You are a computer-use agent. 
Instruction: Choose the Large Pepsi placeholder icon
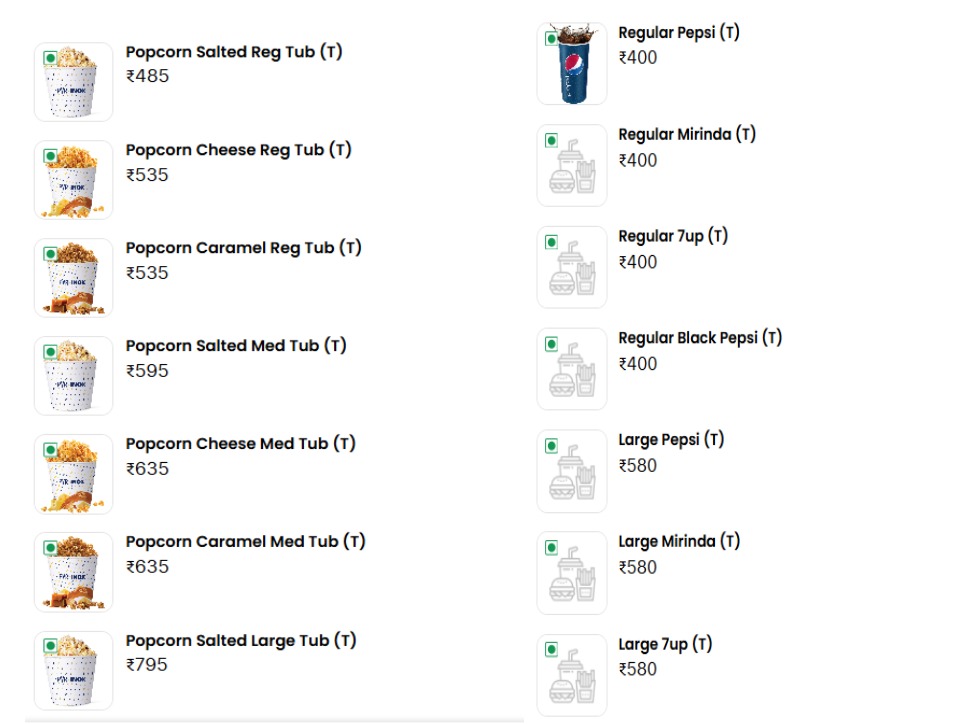click(572, 472)
